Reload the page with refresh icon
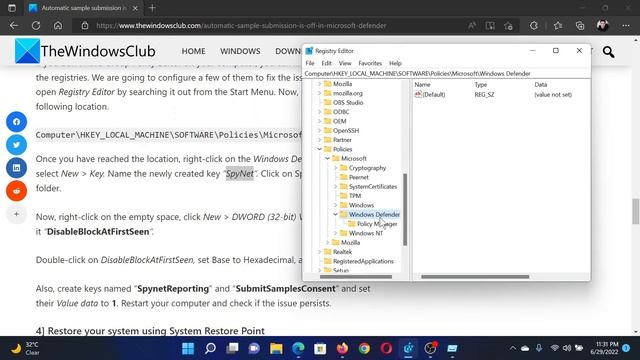This screenshot has height=360, width=640. tap(36, 25)
